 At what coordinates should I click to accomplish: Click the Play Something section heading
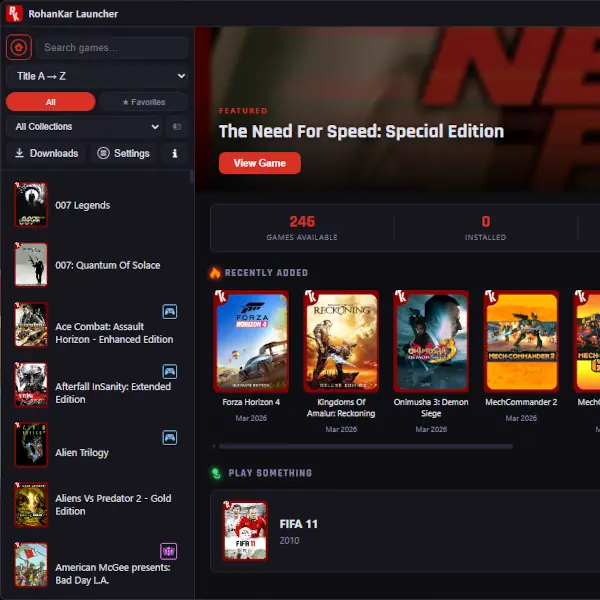(270, 473)
